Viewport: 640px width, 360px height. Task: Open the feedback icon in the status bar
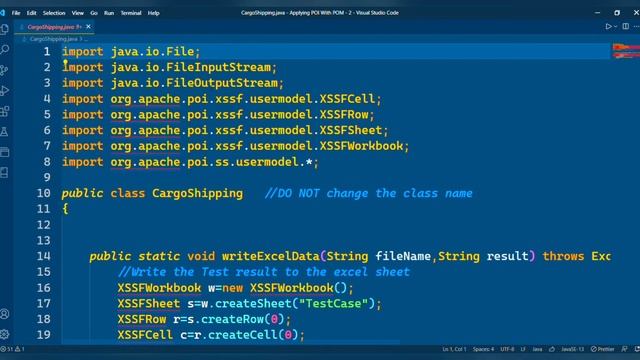(x=624, y=349)
